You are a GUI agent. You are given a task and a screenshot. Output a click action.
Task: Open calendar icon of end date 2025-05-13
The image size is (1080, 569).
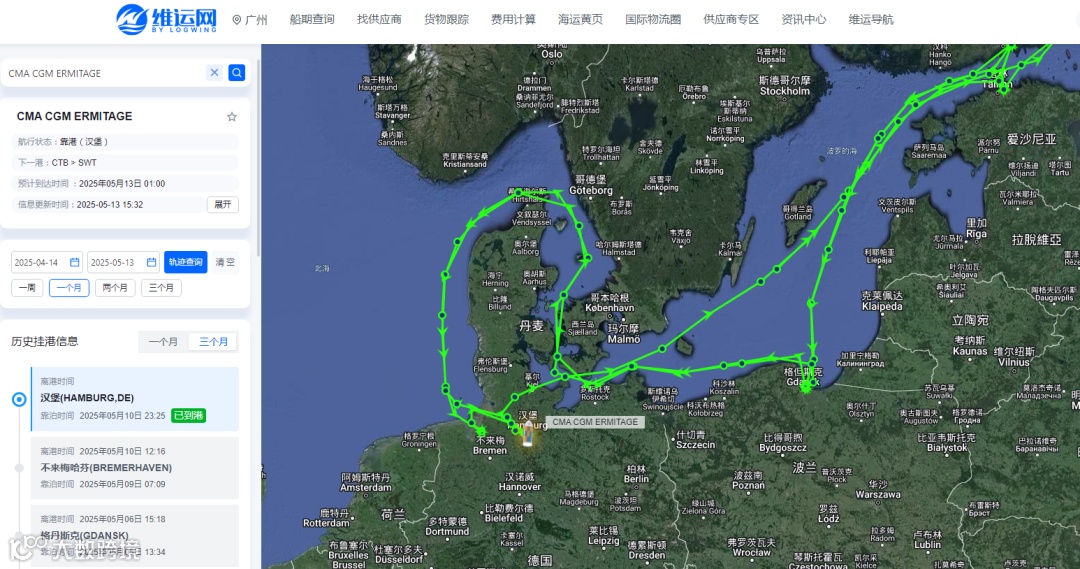click(151, 262)
